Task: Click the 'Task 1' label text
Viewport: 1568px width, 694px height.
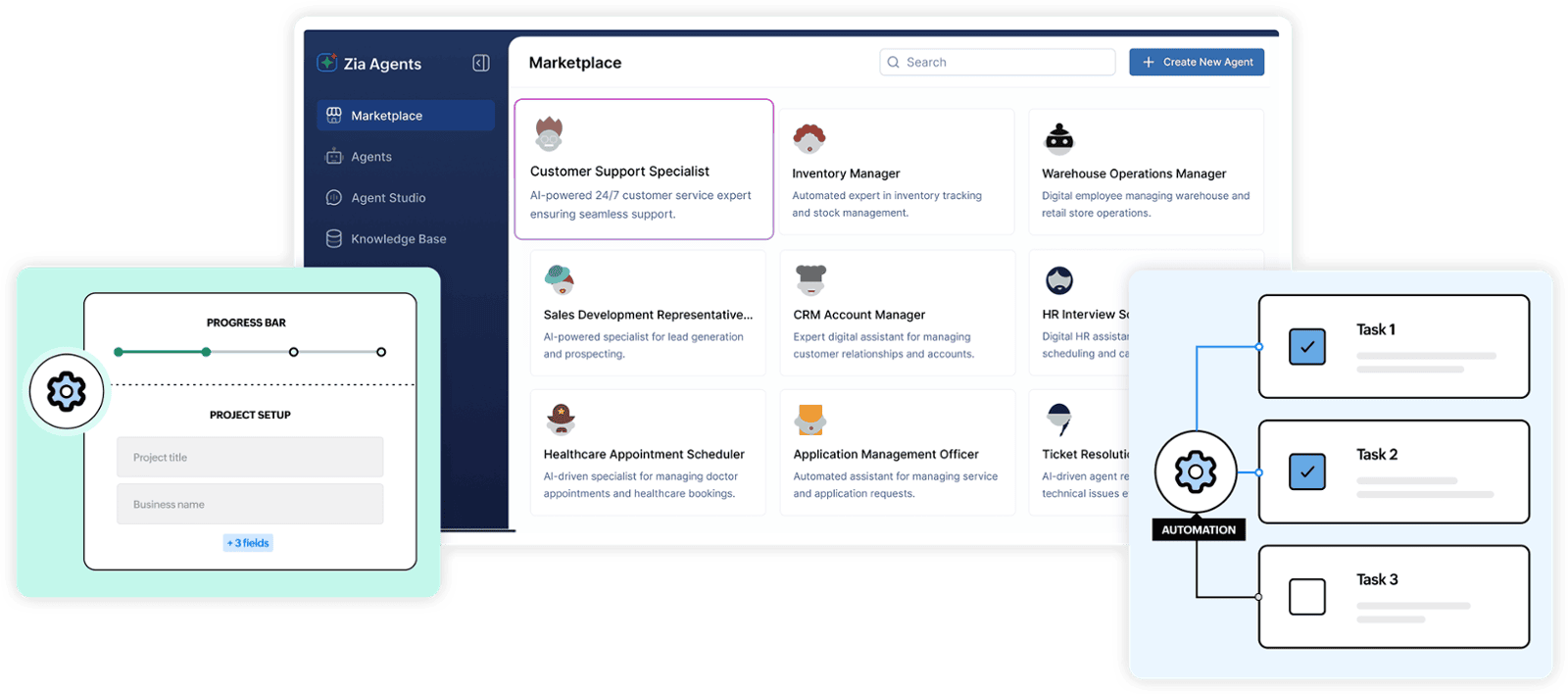Action: click(x=1376, y=329)
